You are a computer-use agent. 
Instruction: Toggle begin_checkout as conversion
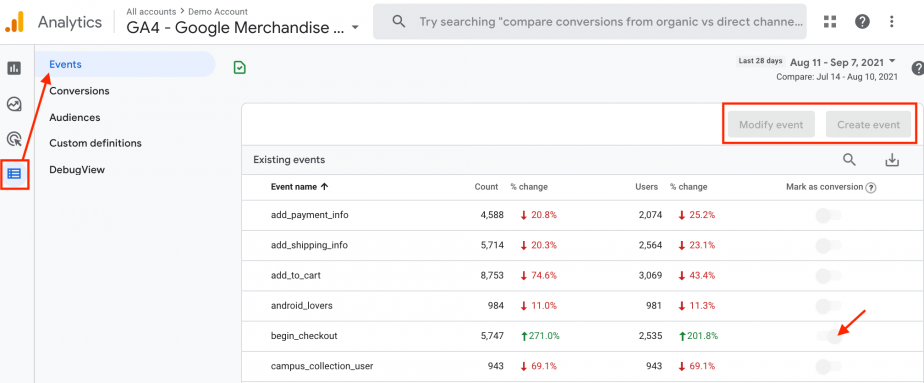(x=829, y=336)
